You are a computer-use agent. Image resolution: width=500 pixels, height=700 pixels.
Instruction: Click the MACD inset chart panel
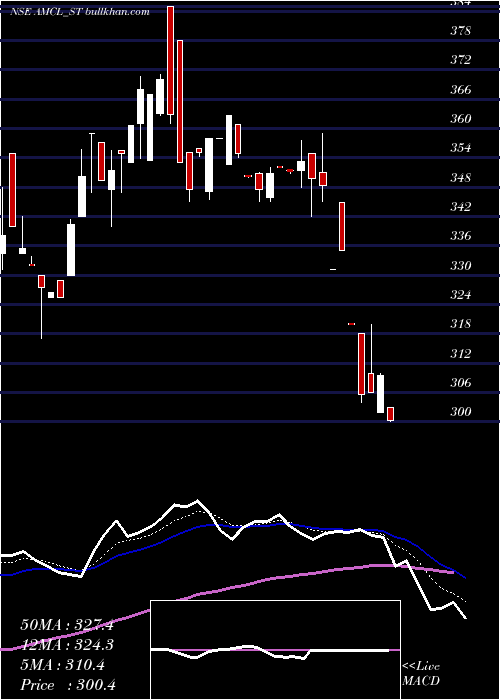tap(275, 650)
